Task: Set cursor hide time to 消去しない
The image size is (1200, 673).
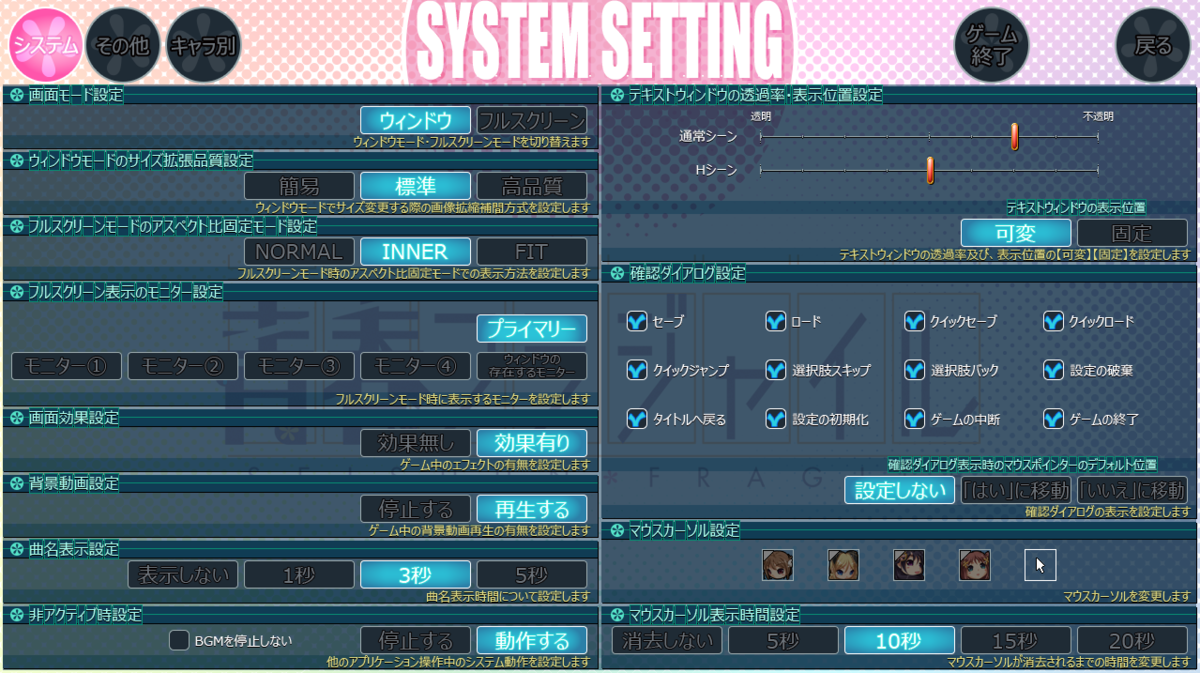Action: [667, 641]
